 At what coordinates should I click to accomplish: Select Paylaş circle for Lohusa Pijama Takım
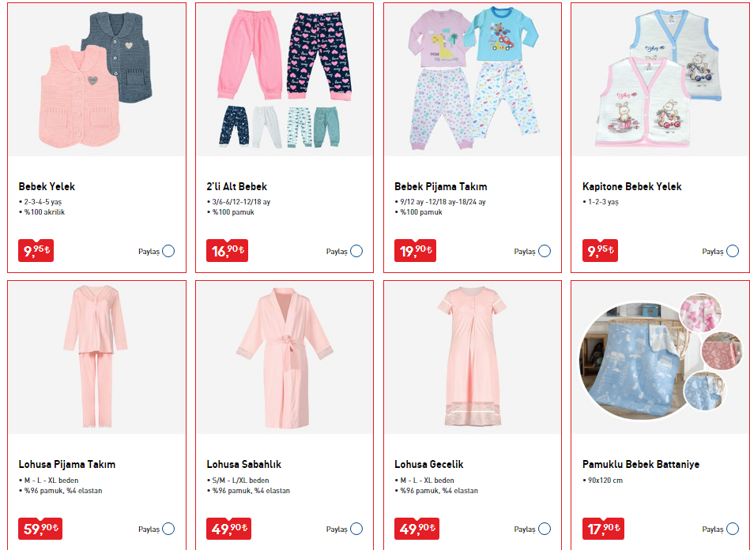click(168, 529)
